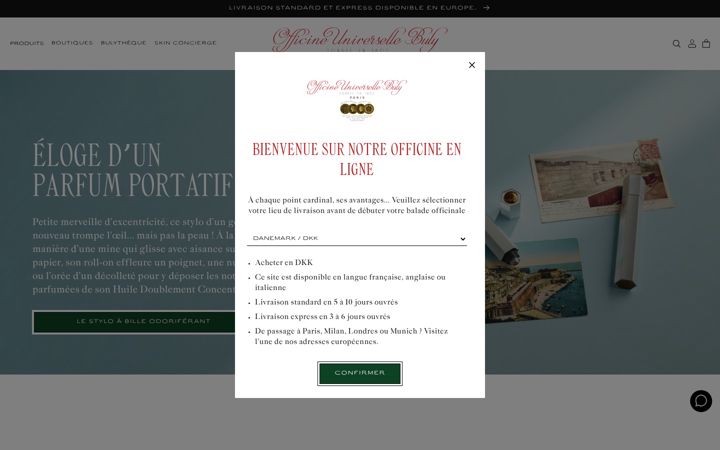The width and height of the screenshot is (720, 450).
Task: Click the CONFIRMER button
Action: (x=360, y=373)
